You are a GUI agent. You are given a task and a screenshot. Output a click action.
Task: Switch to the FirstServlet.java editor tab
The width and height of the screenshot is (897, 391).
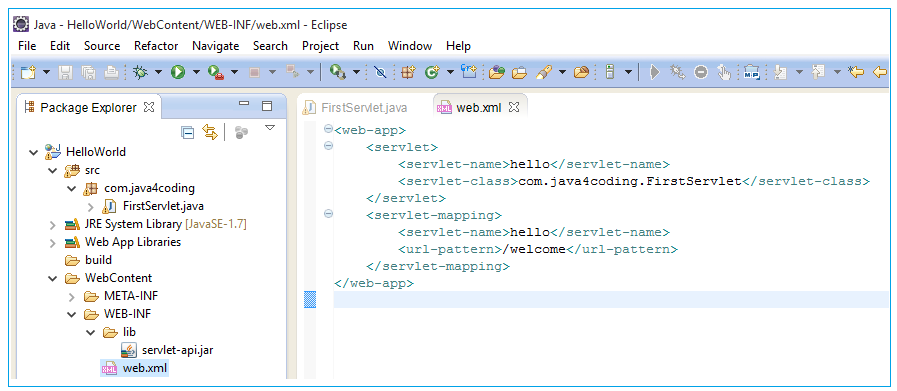click(x=355, y=108)
